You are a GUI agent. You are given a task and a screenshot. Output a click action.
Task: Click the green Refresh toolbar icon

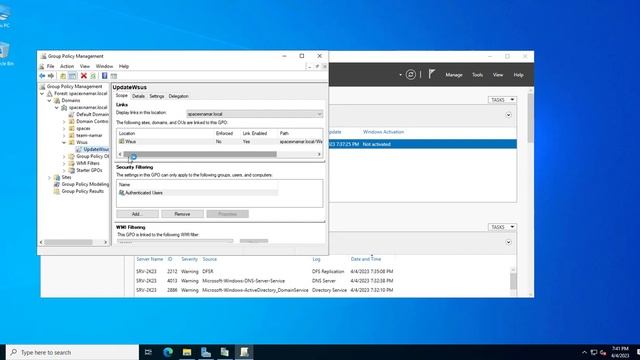click(93, 76)
